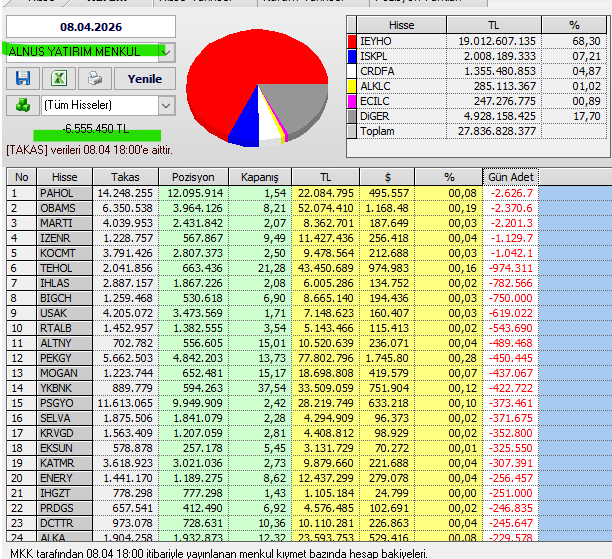Select the PRDGS stock cell
Image resolution: width=612 pixels, height=559 pixels.
pos(65,508)
